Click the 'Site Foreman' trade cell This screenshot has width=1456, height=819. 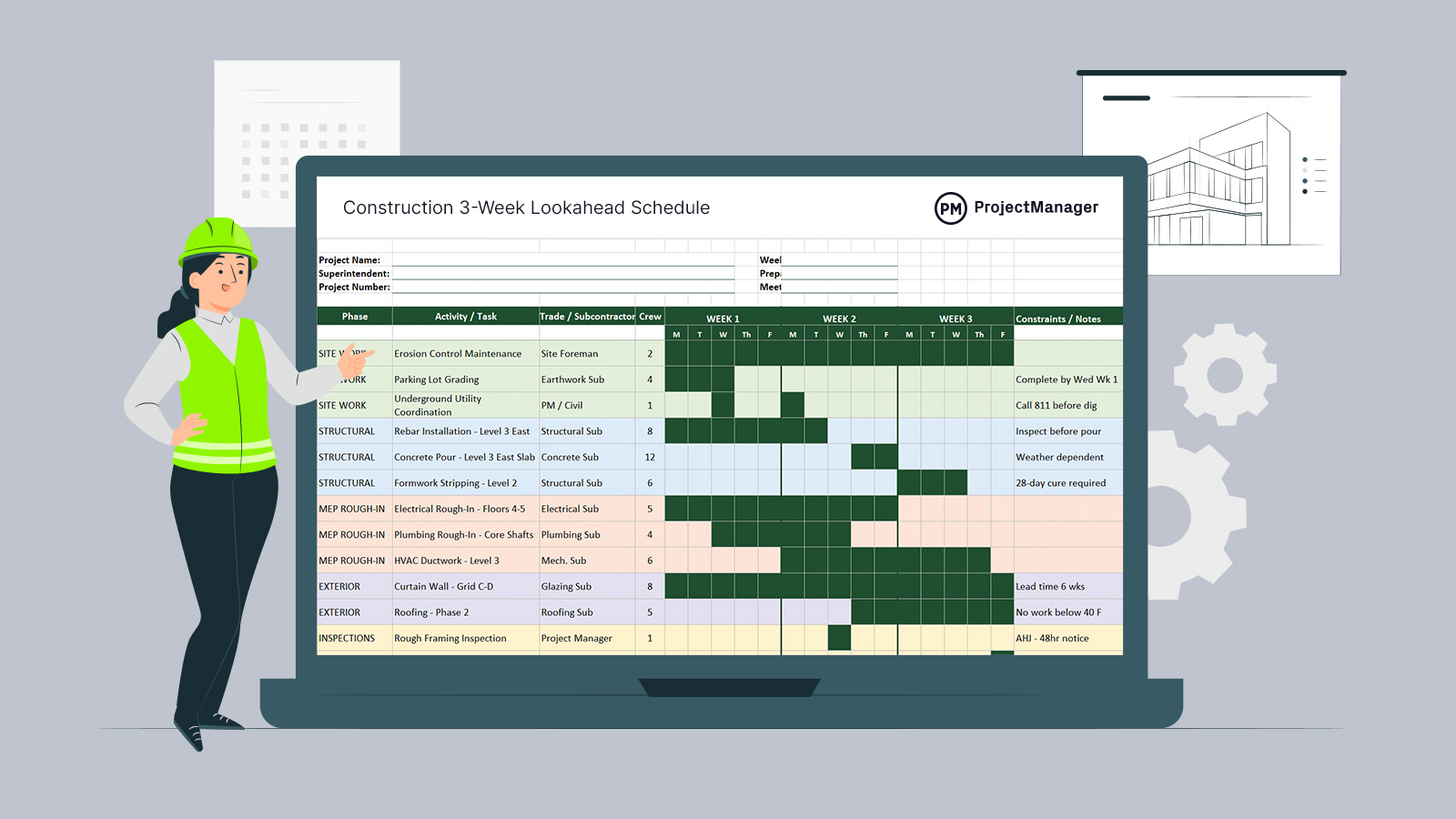click(587, 354)
